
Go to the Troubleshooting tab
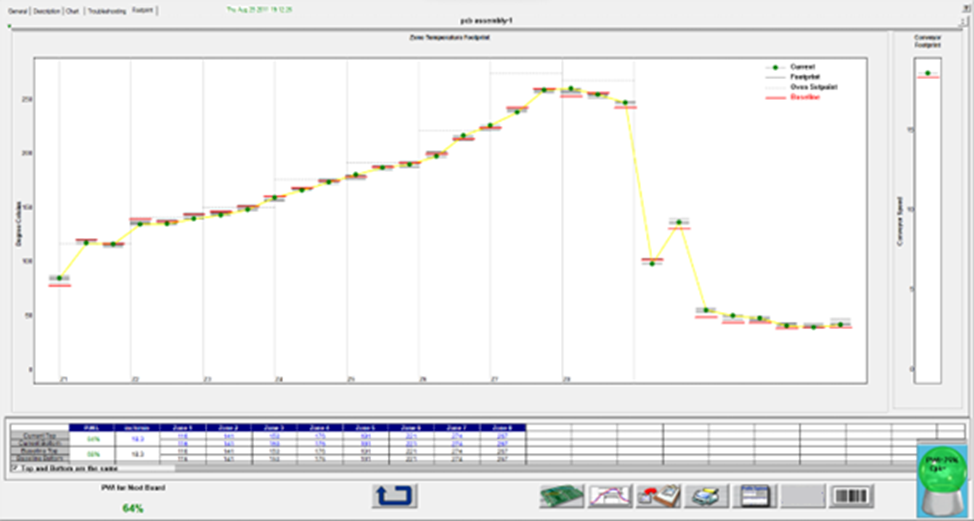106,10
